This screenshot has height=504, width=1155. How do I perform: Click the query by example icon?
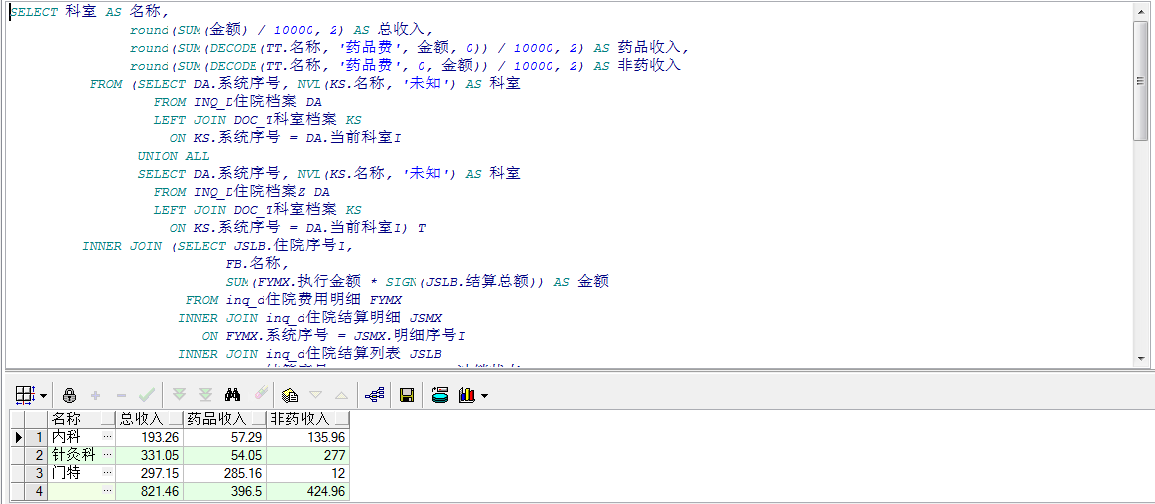pyautogui.click(x=290, y=395)
